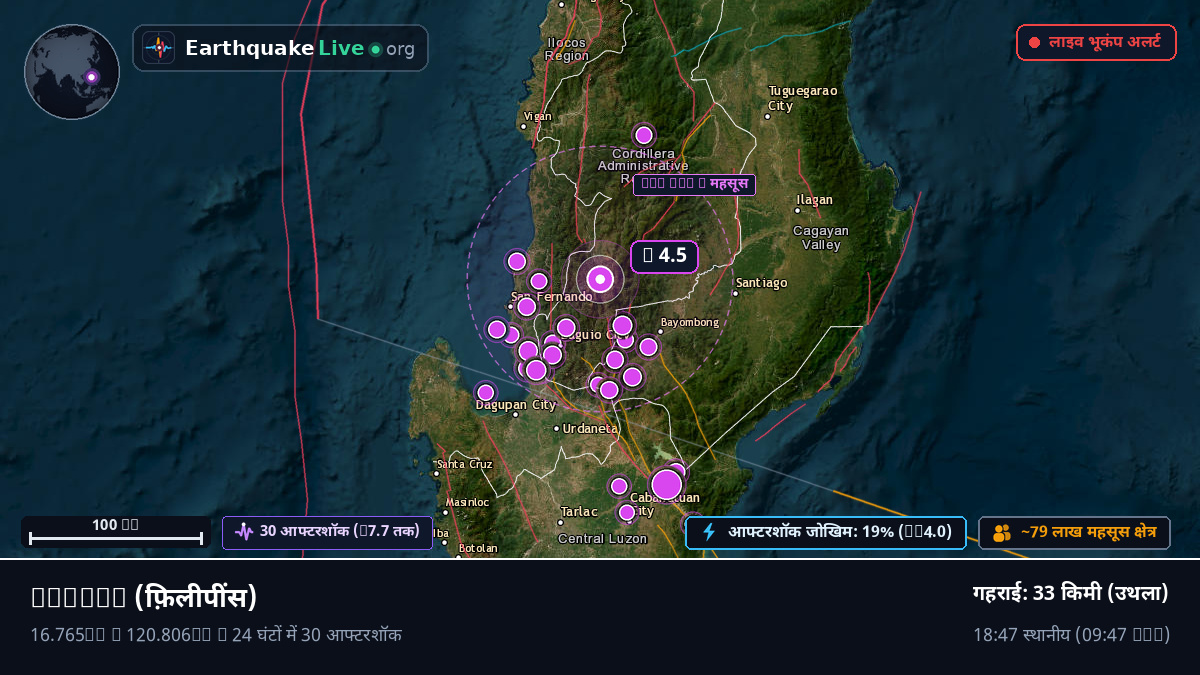Viewport: 1200px width, 675px height.
Task: Select the aftershock dot above Dagupan City
Action: (486, 393)
